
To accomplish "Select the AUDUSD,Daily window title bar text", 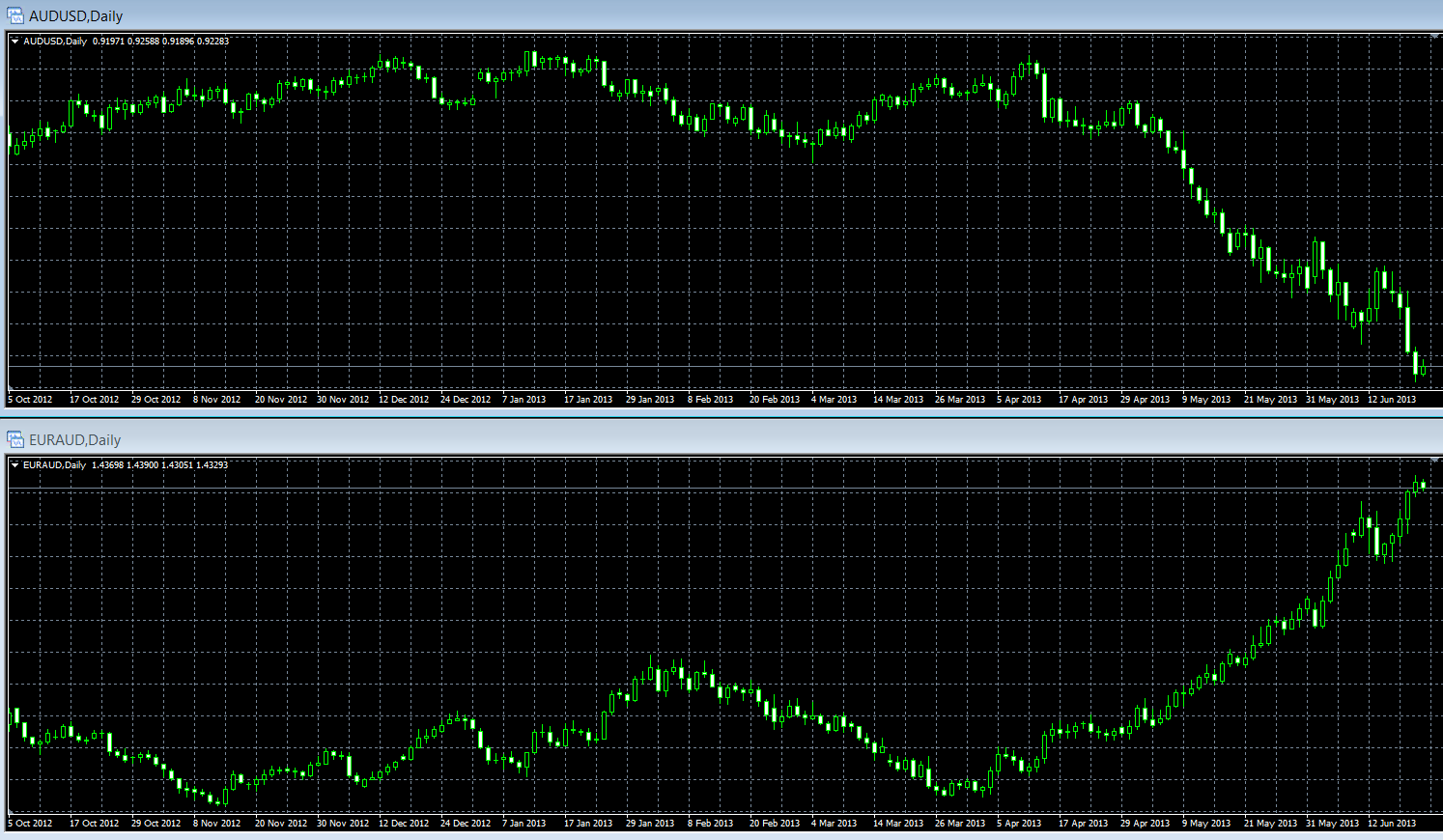I will tap(75, 16).
